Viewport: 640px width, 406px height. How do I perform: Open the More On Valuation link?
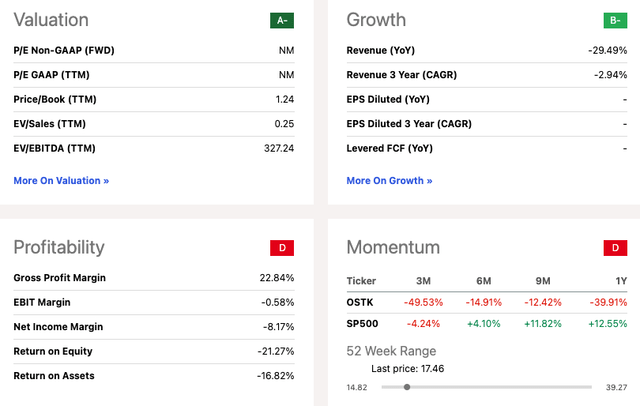click(x=61, y=181)
